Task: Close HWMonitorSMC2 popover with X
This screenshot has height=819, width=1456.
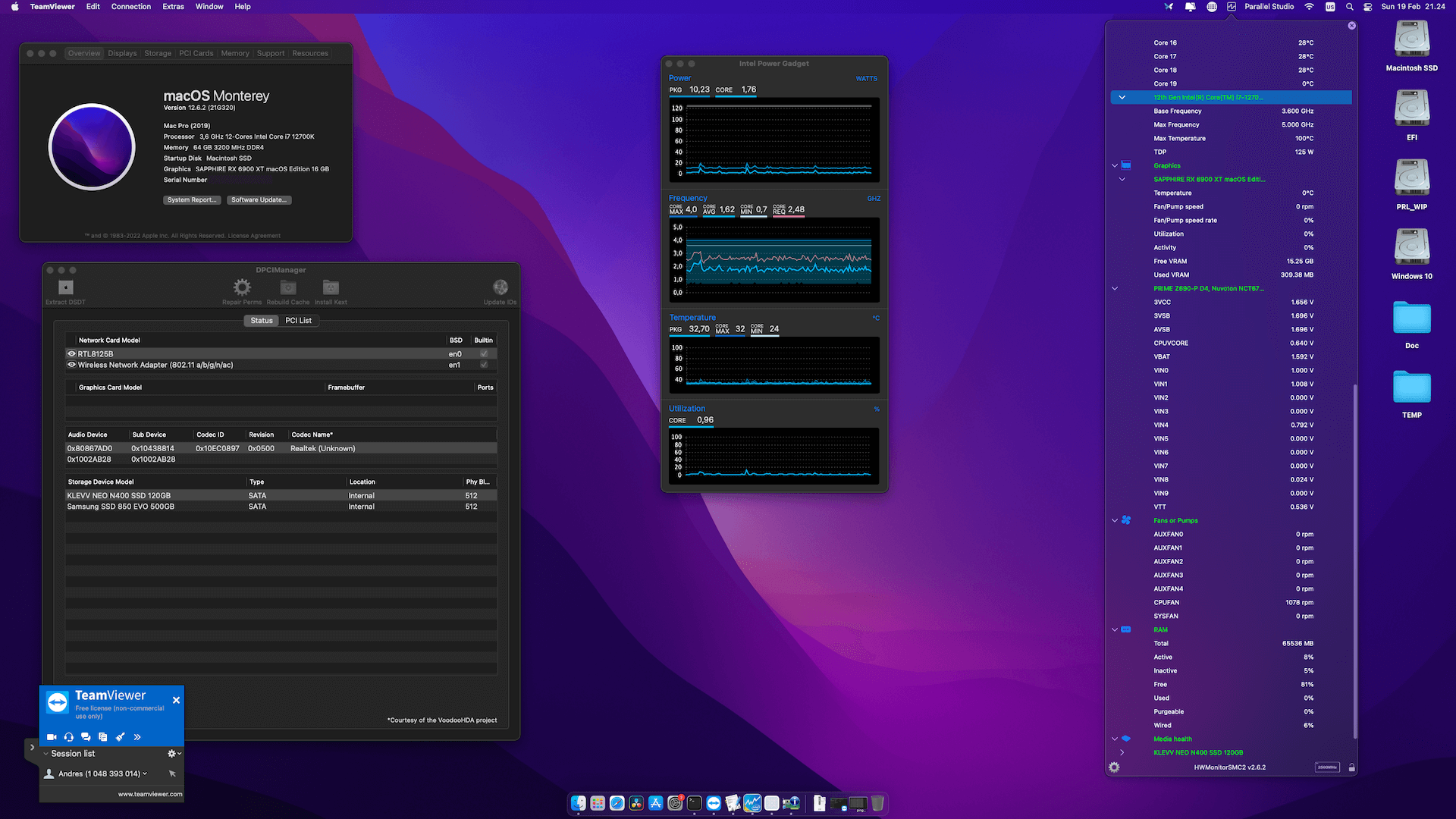Action: click(x=1351, y=26)
